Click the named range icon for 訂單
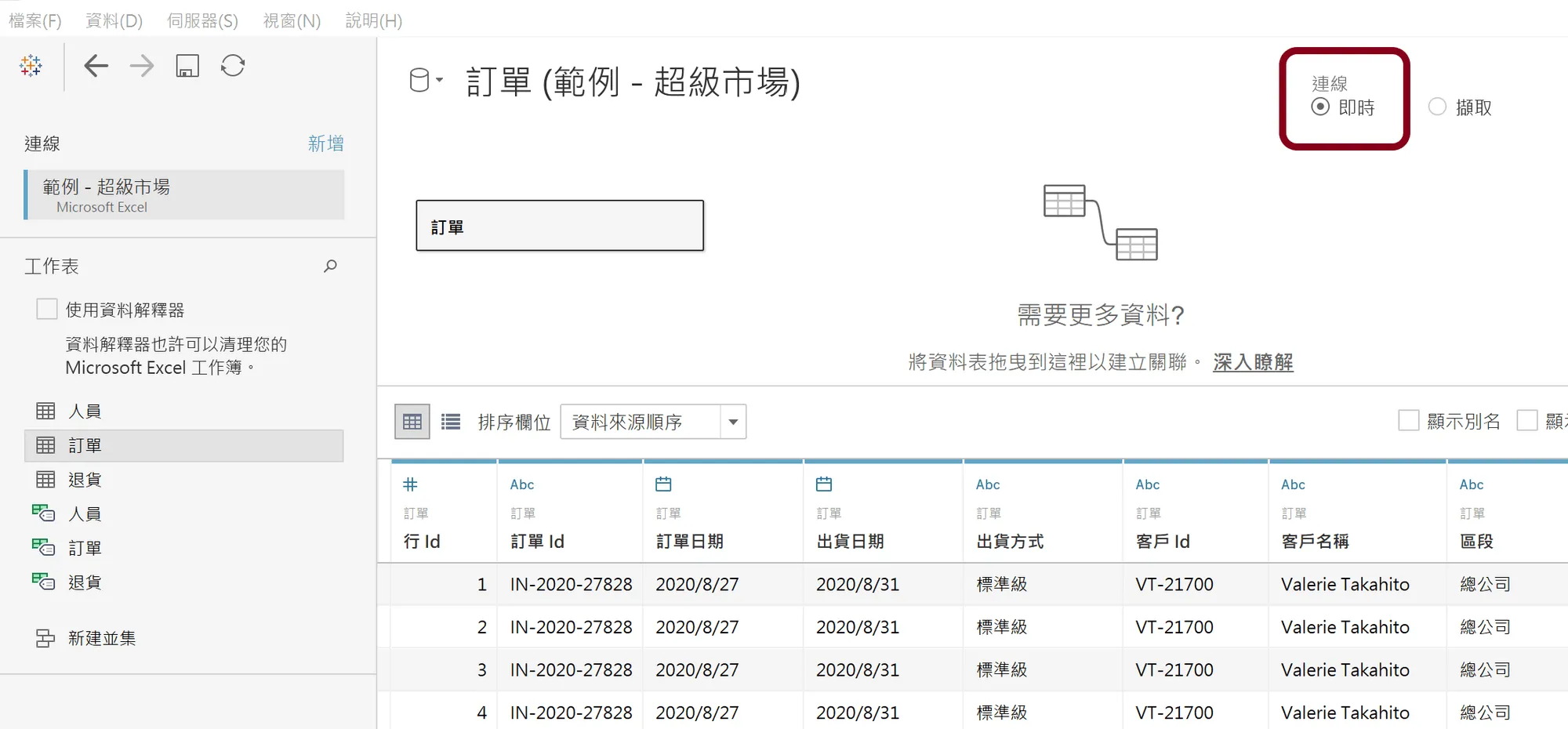Screen dimensions: 1568x729 43,547
